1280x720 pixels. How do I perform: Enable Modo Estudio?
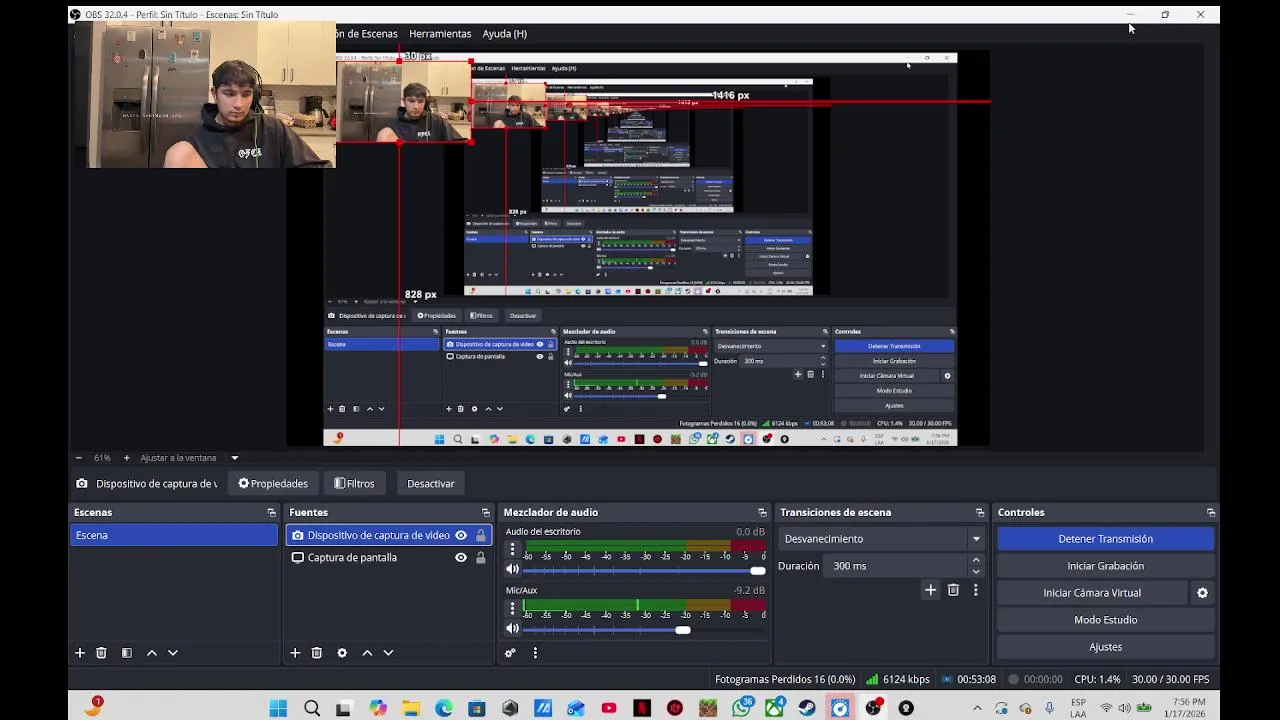click(x=1106, y=620)
